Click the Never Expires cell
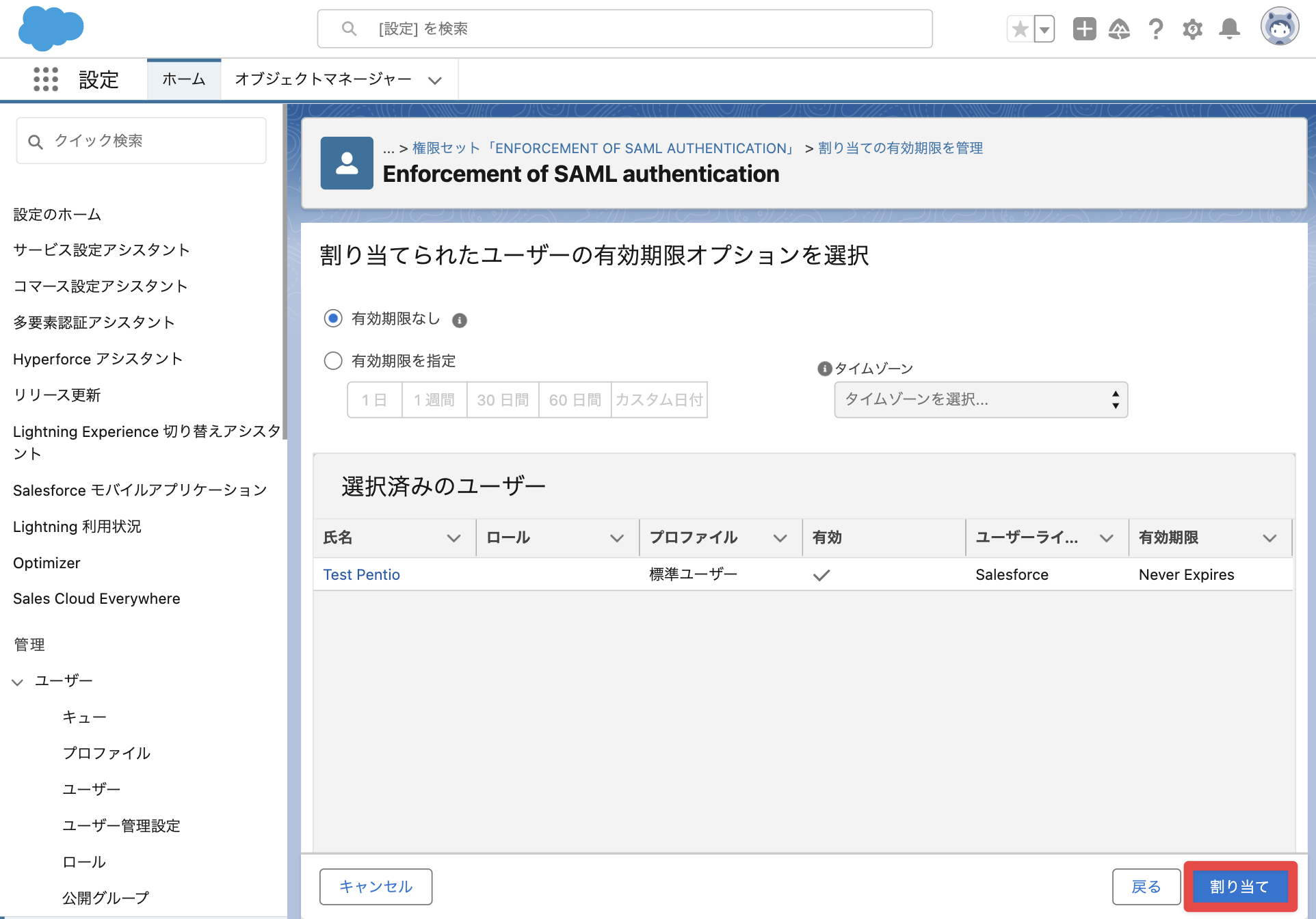This screenshot has height=919, width=1316. [1187, 575]
